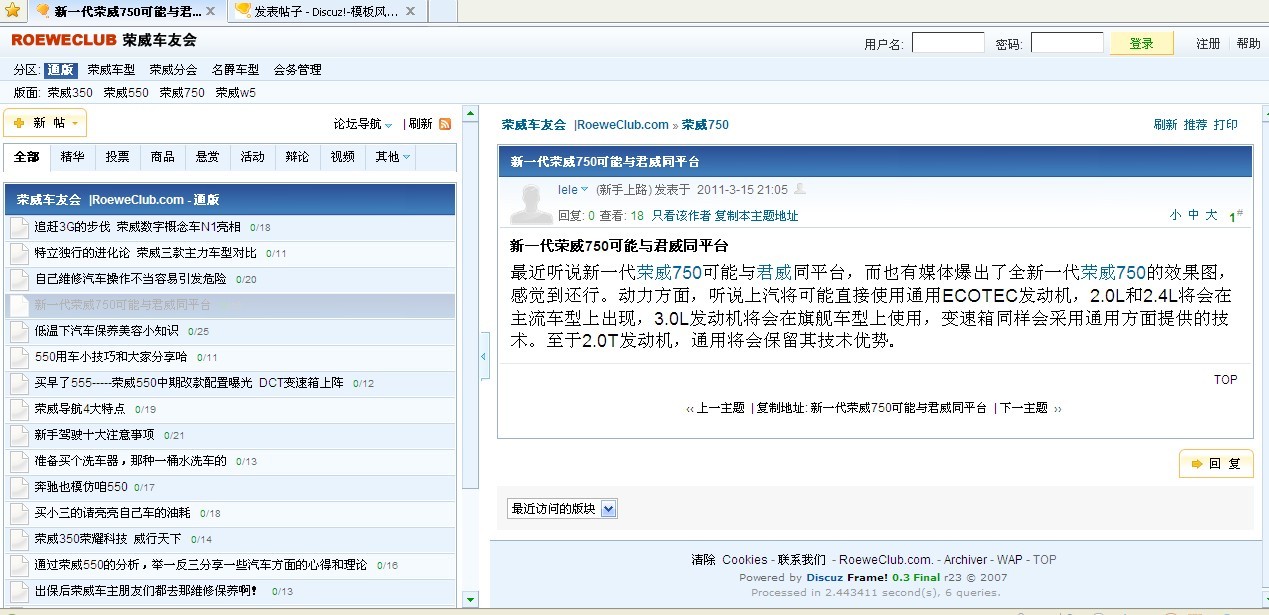This screenshot has width=1269, height=615.
Task: Click the thread icon beside 新手驾驶十大注意事项
Action: [x=19, y=435]
